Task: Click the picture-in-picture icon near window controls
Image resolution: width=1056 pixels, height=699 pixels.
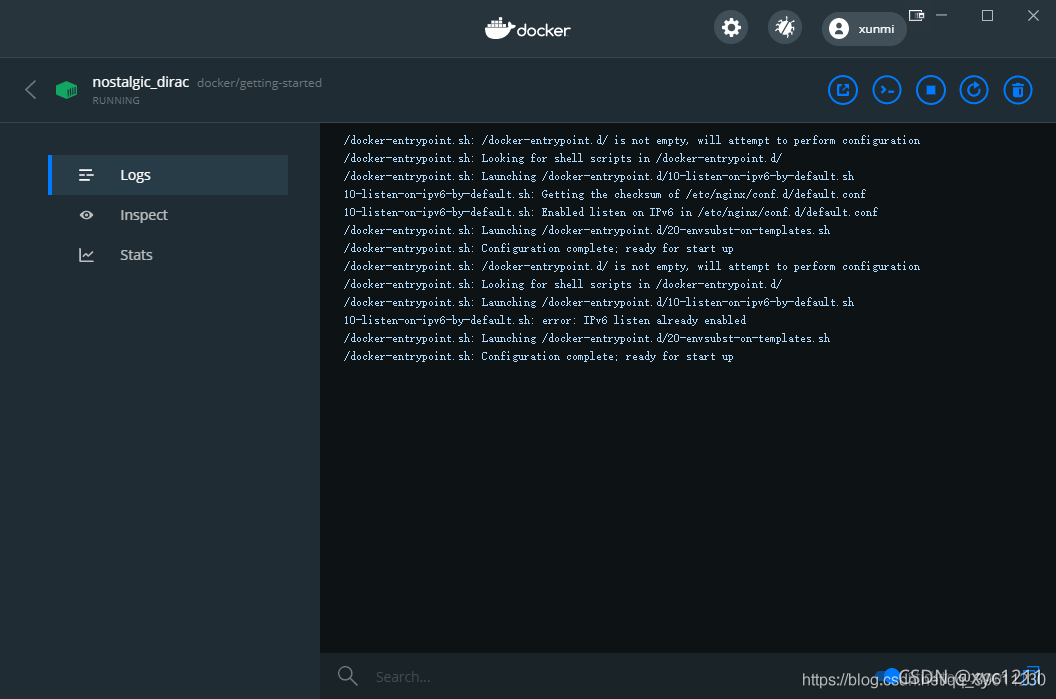Action: pyautogui.click(x=916, y=15)
